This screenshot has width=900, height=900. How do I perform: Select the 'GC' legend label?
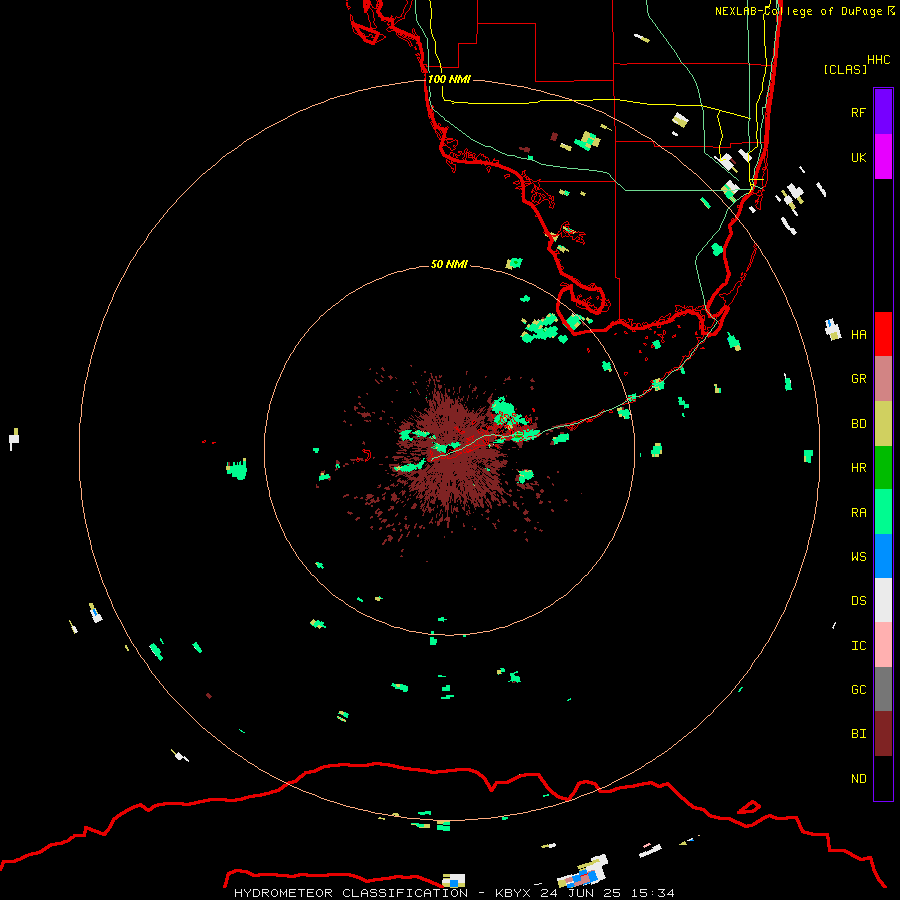pyautogui.click(x=858, y=690)
